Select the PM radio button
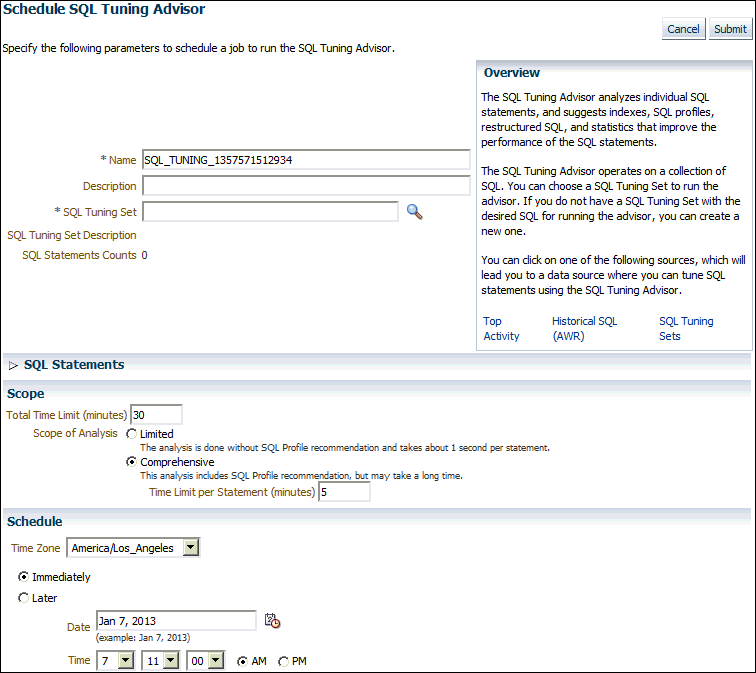The height and width of the screenshot is (673, 756). pos(284,661)
